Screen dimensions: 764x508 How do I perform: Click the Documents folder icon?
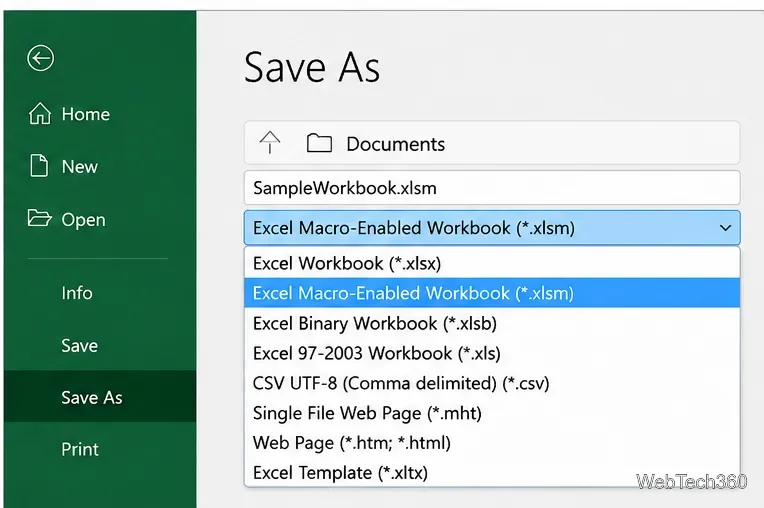pos(319,143)
